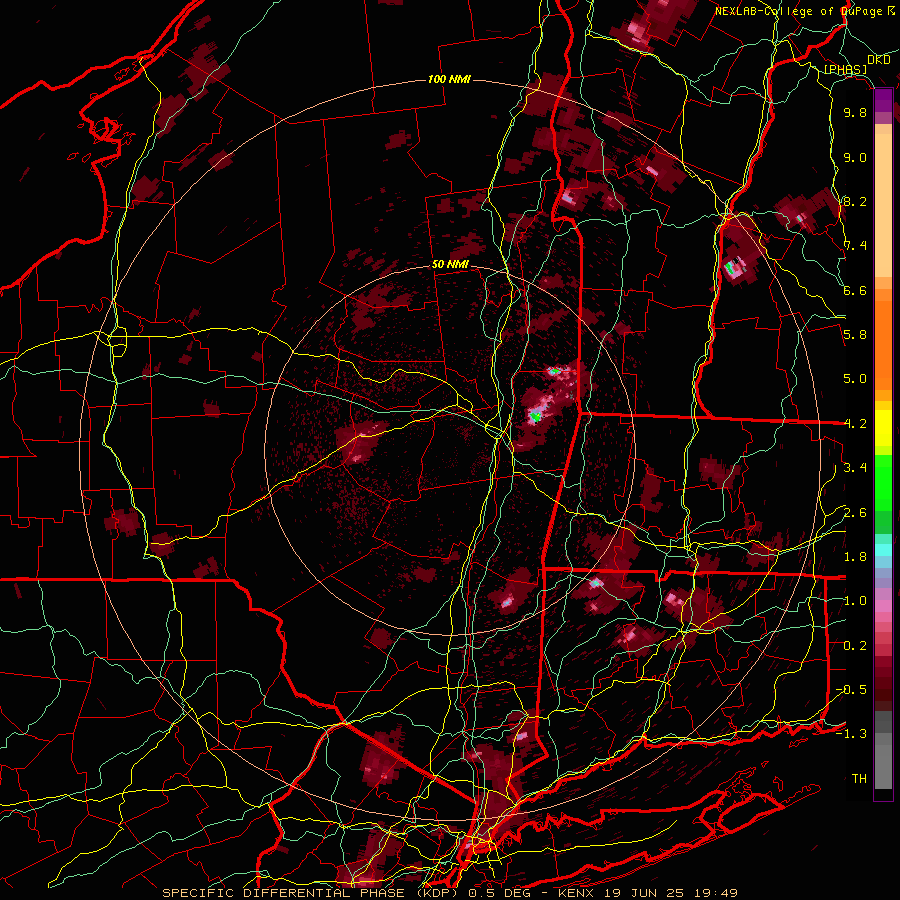Viewport: 900px width, 900px height.
Task: Click the NEXLAB-College of DuPage credit text
Action: pos(804,11)
